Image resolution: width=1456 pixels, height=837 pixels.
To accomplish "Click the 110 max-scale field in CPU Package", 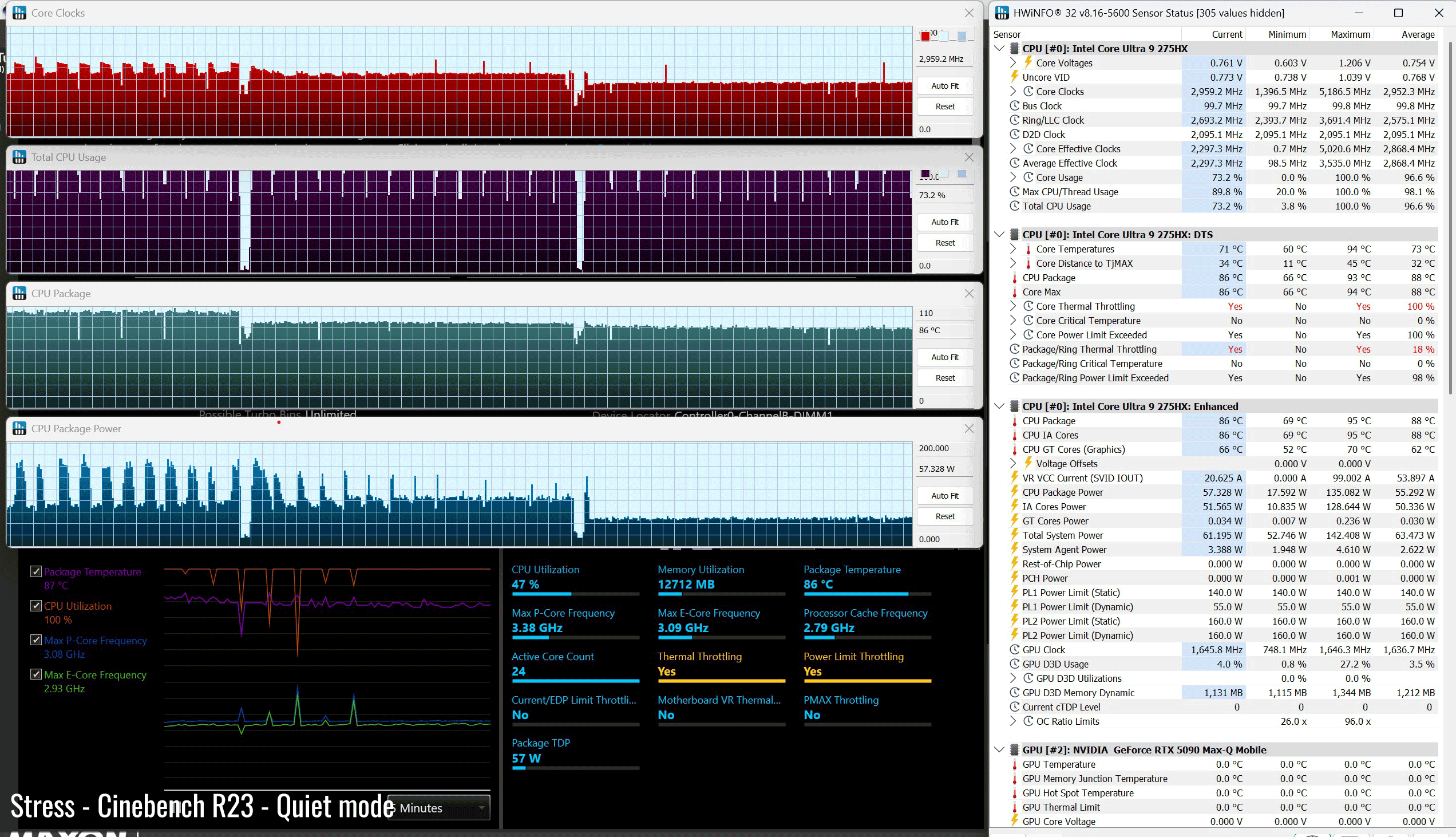I will (944, 313).
